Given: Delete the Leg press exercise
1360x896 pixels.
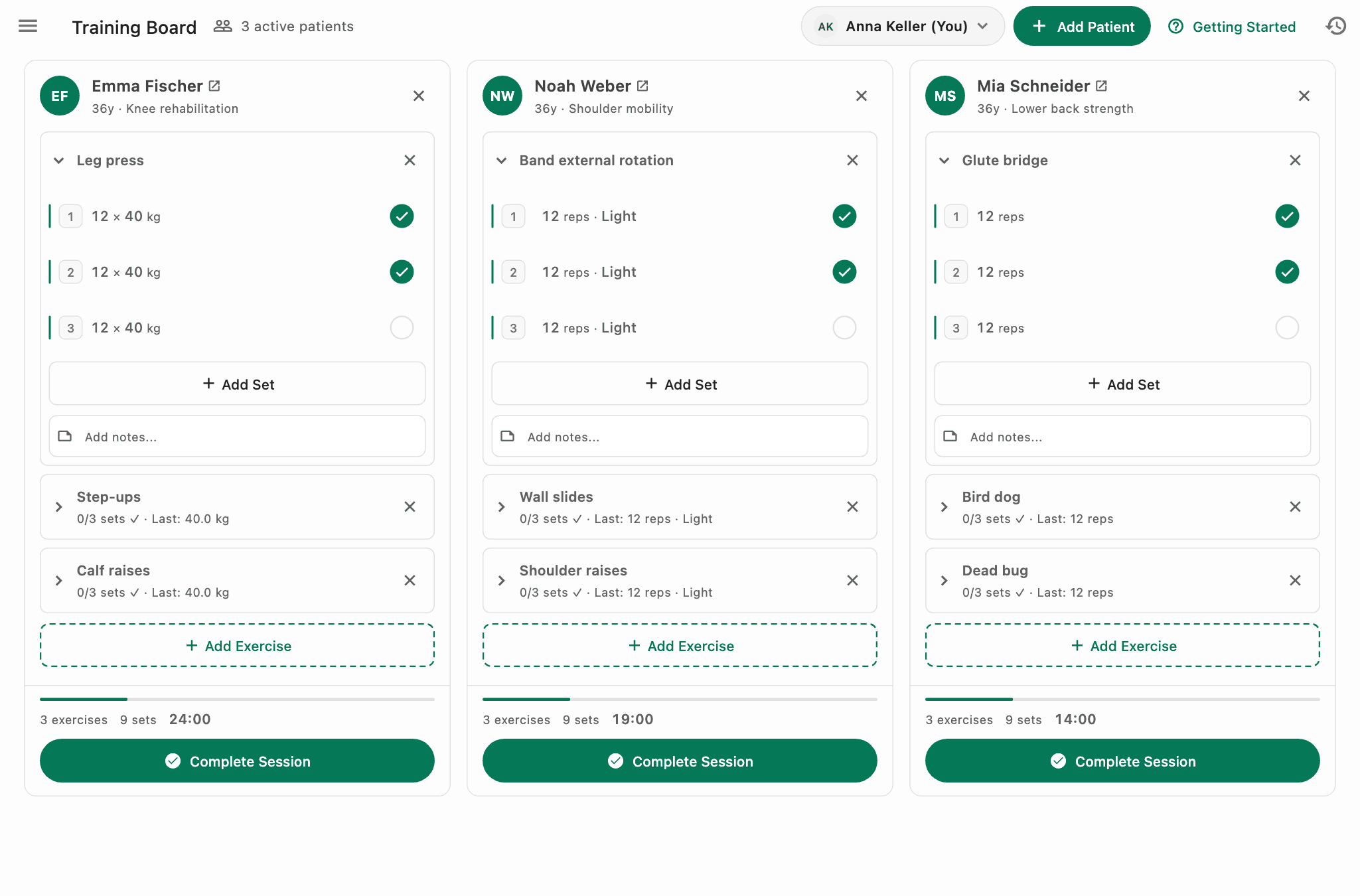Looking at the screenshot, I should [410, 160].
